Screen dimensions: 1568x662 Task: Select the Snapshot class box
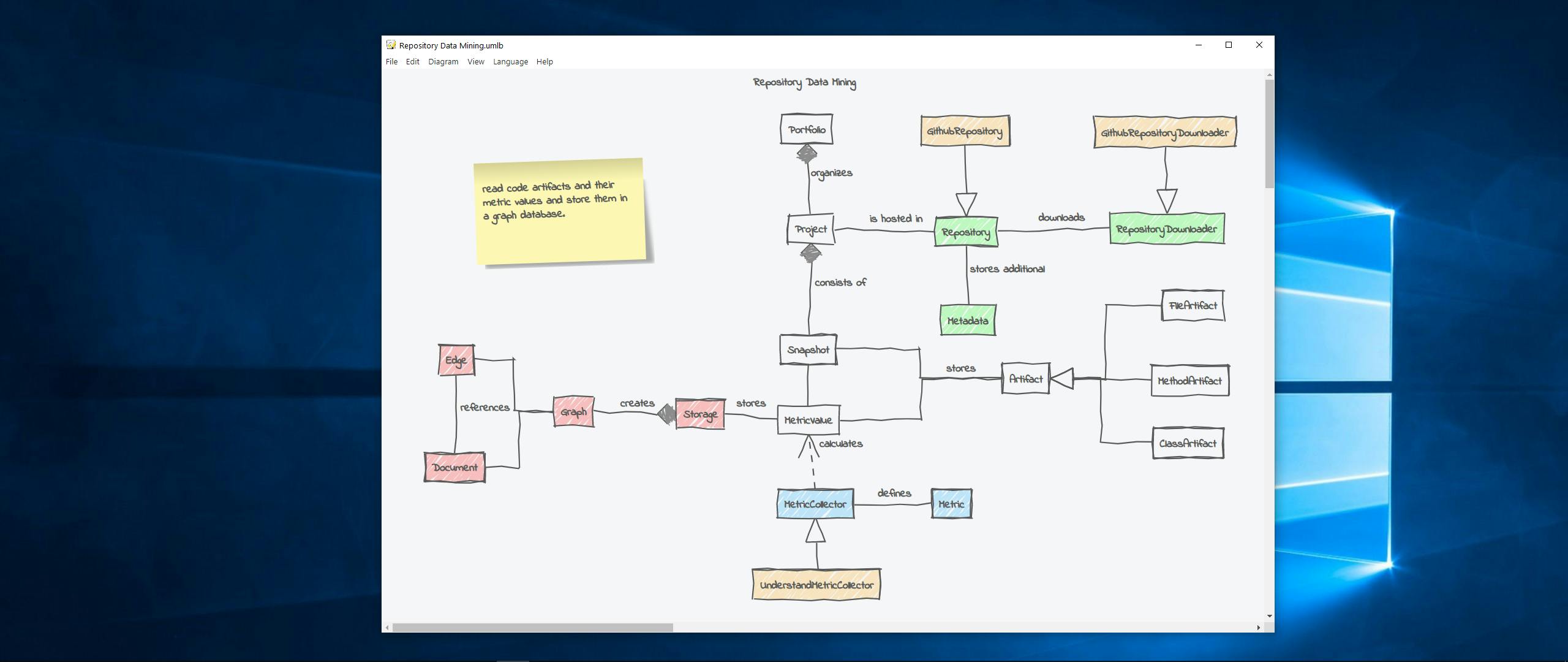point(808,350)
